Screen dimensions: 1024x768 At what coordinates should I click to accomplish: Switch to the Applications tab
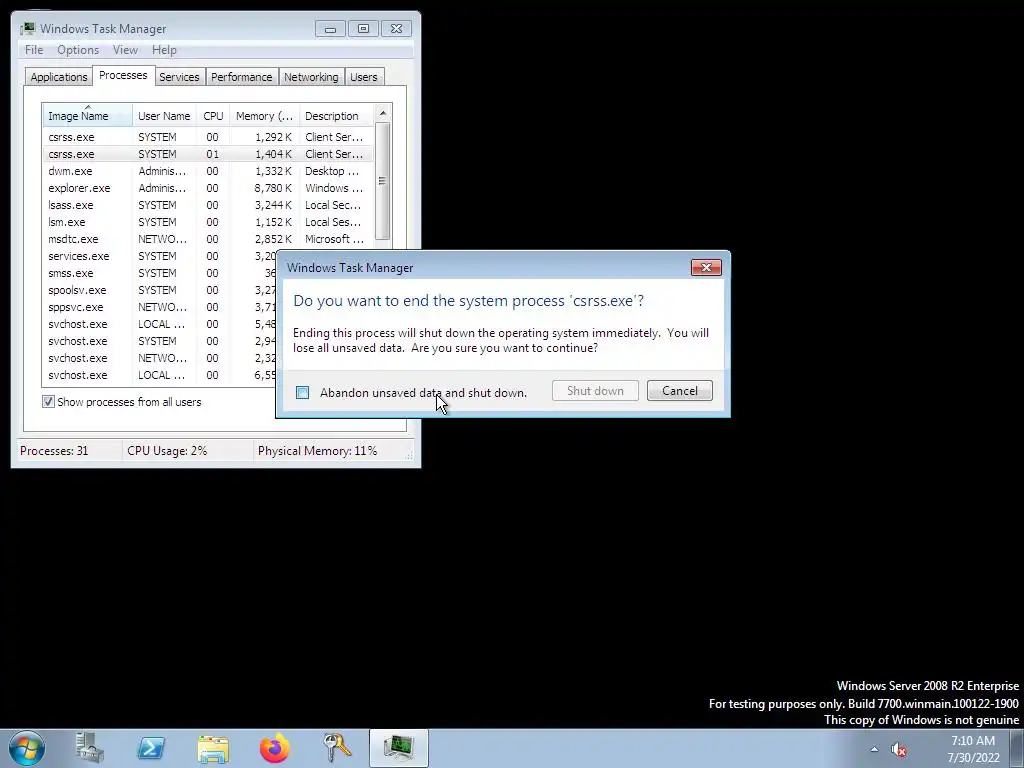click(x=59, y=77)
